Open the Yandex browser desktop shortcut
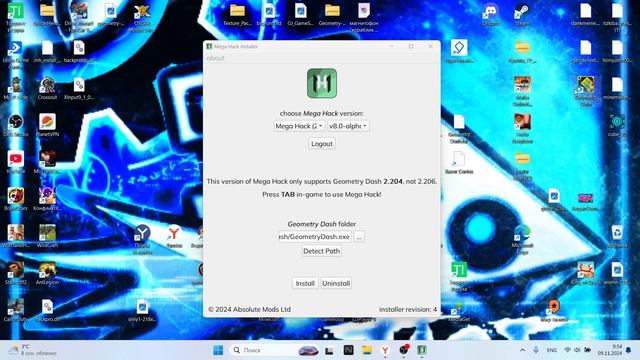The width and height of the screenshot is (640, 360). pos(174,236)
